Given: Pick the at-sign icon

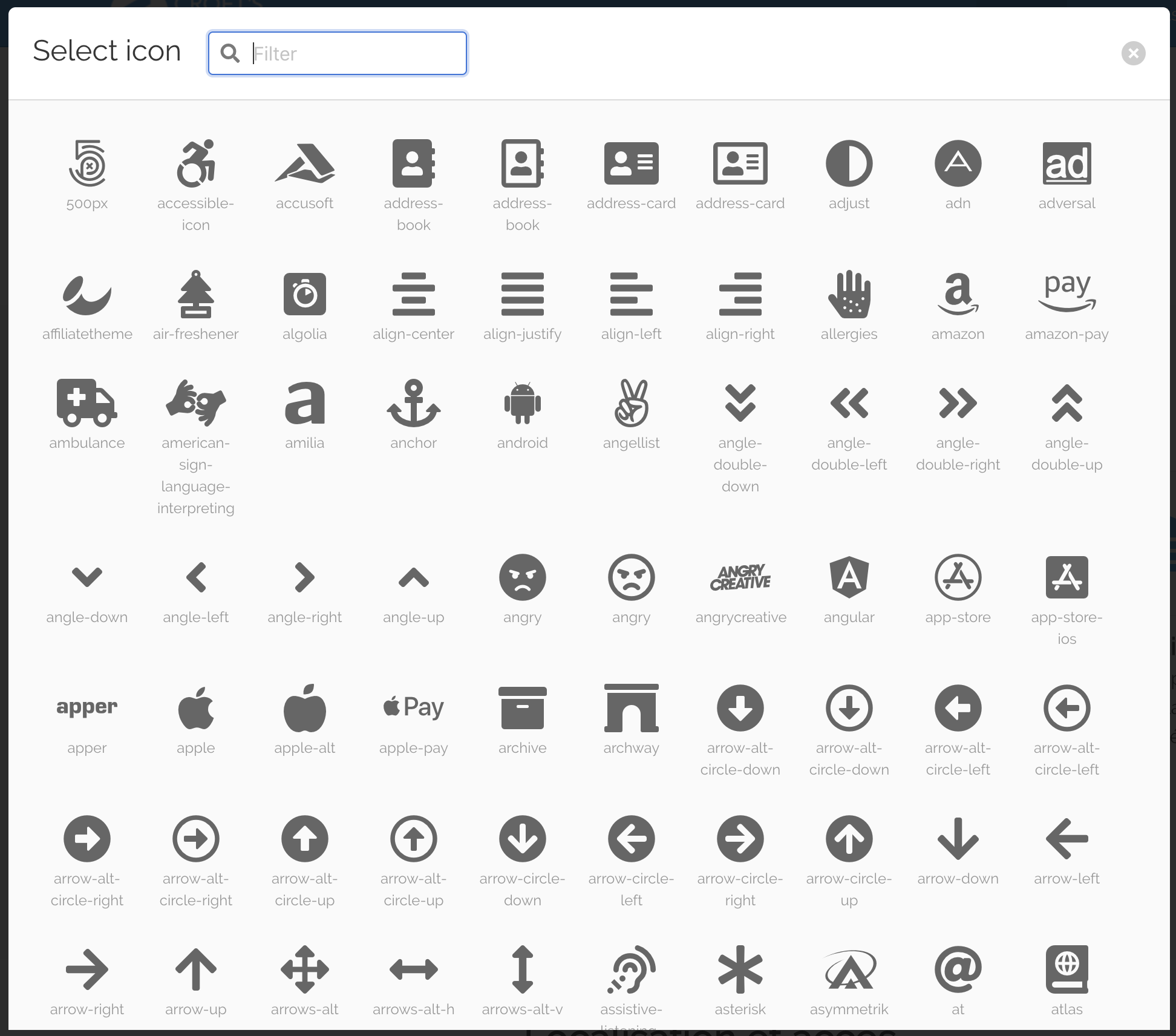Looking at the screenshot, I should point(958,969).
